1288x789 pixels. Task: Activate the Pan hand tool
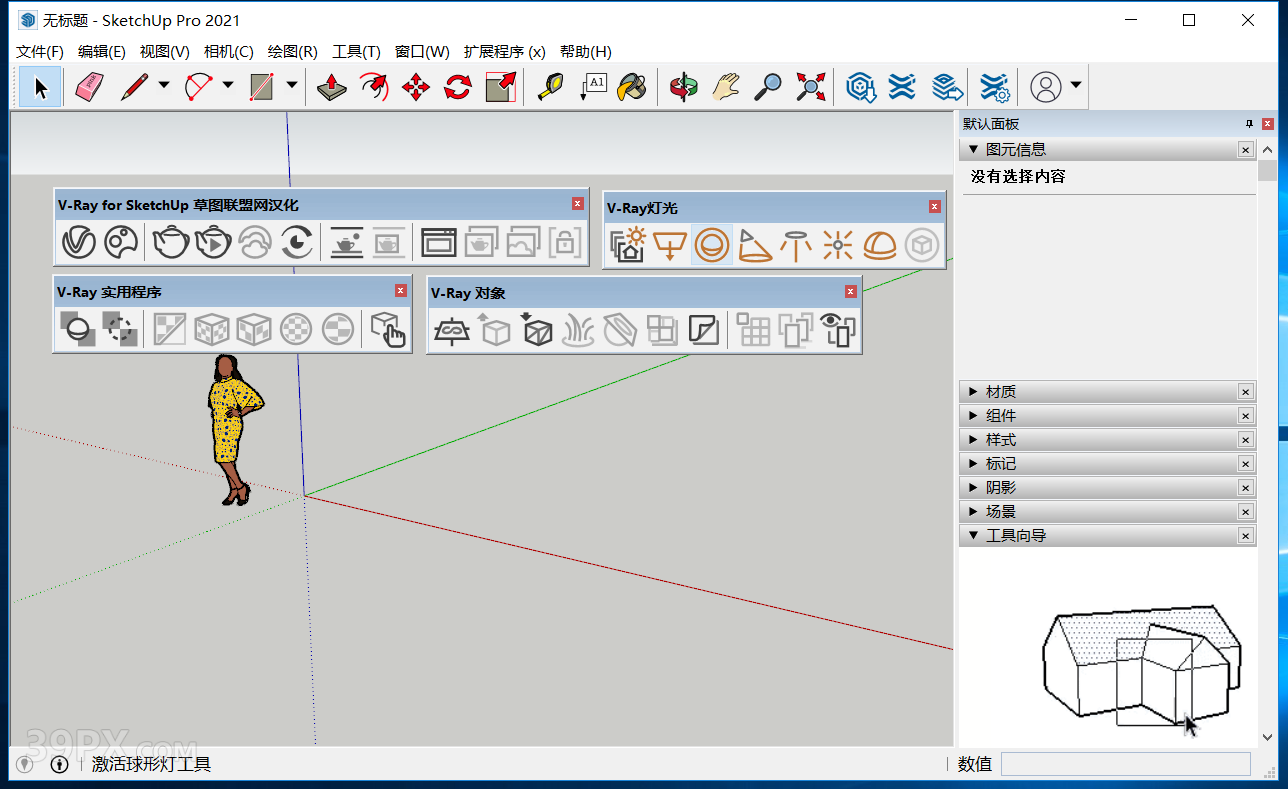pyautogui.click(x=726, y=87)
